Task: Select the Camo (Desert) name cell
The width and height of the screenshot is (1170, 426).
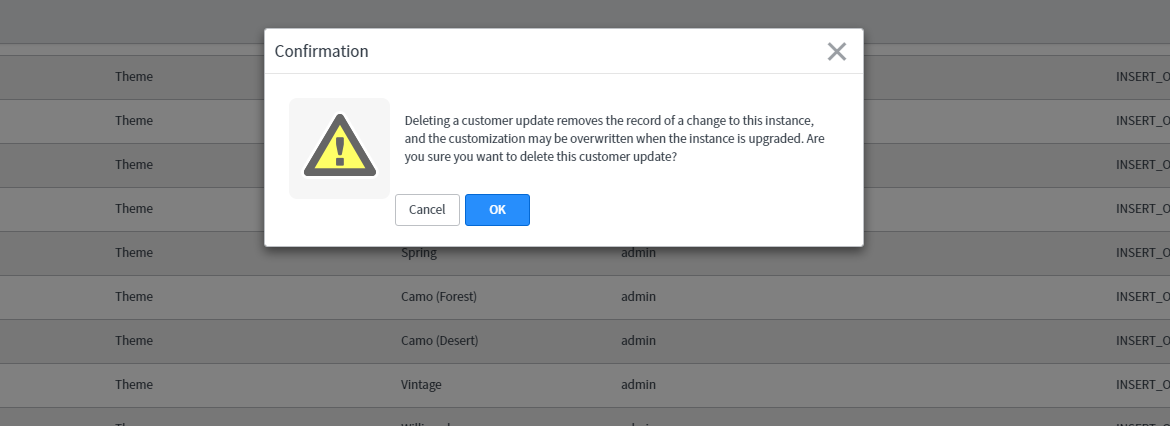Action: coord(439,341)
